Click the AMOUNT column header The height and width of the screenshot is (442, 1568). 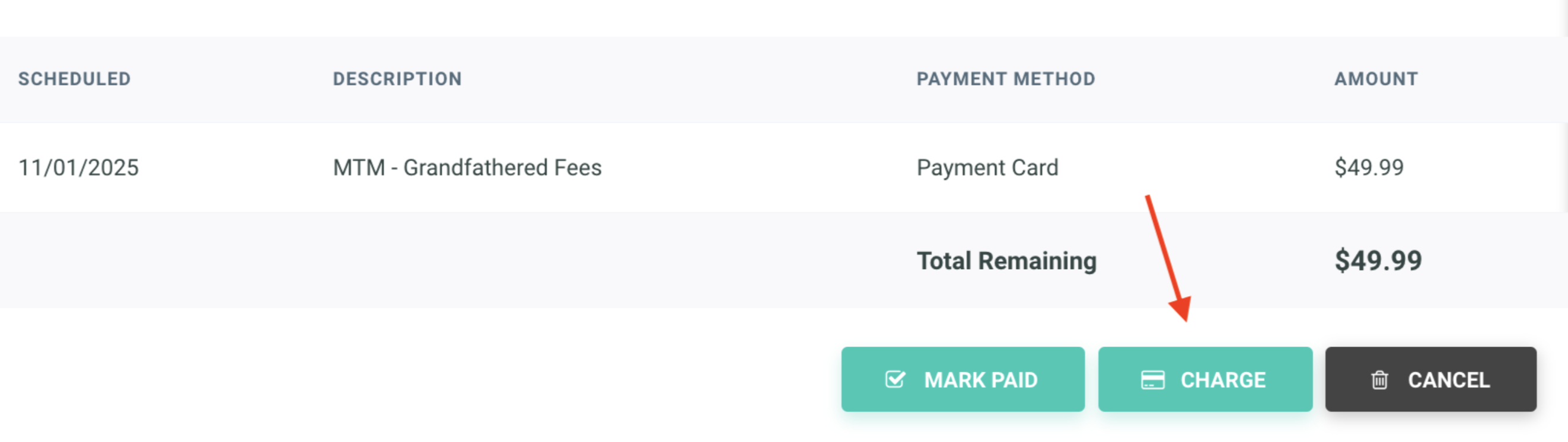pyautogui.click(x=1376, y=79)
